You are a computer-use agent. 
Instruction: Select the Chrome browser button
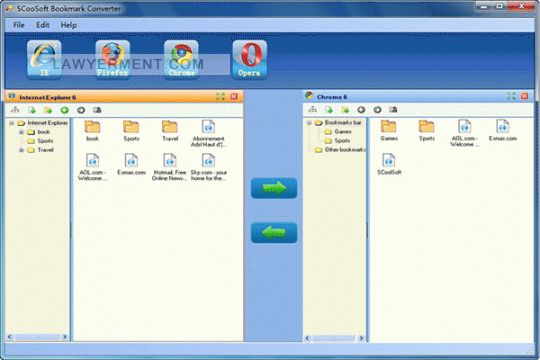click(x=181, y=59)
